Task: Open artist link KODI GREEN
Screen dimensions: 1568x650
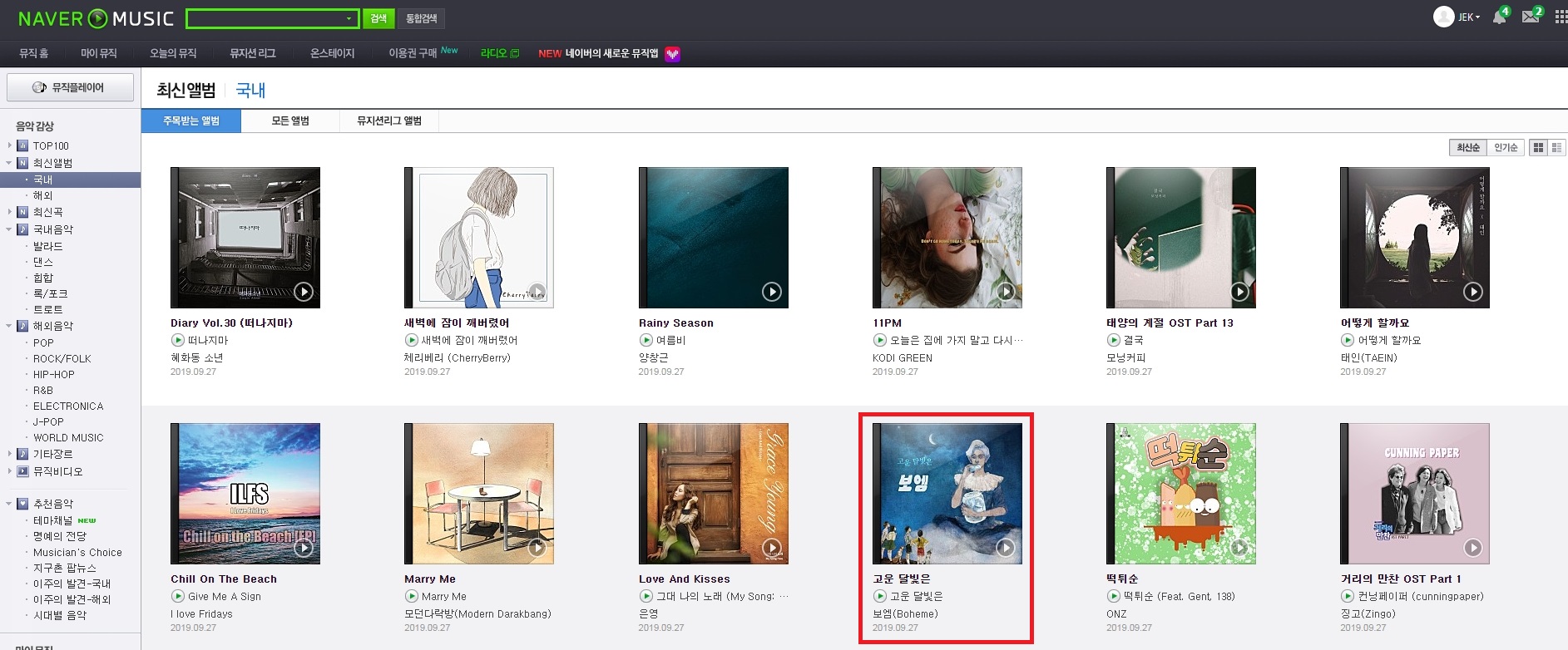Action: pos(902,358)
